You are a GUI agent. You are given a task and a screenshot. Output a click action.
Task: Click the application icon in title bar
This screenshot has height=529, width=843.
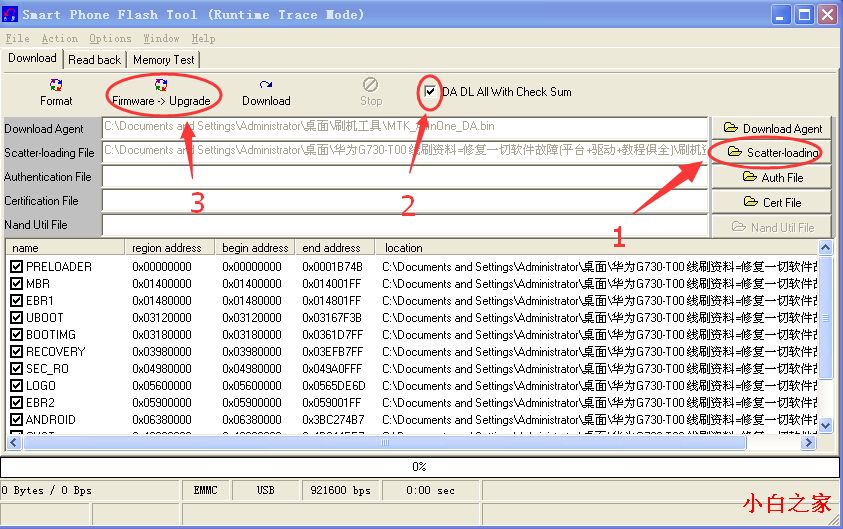pos(10,15)
